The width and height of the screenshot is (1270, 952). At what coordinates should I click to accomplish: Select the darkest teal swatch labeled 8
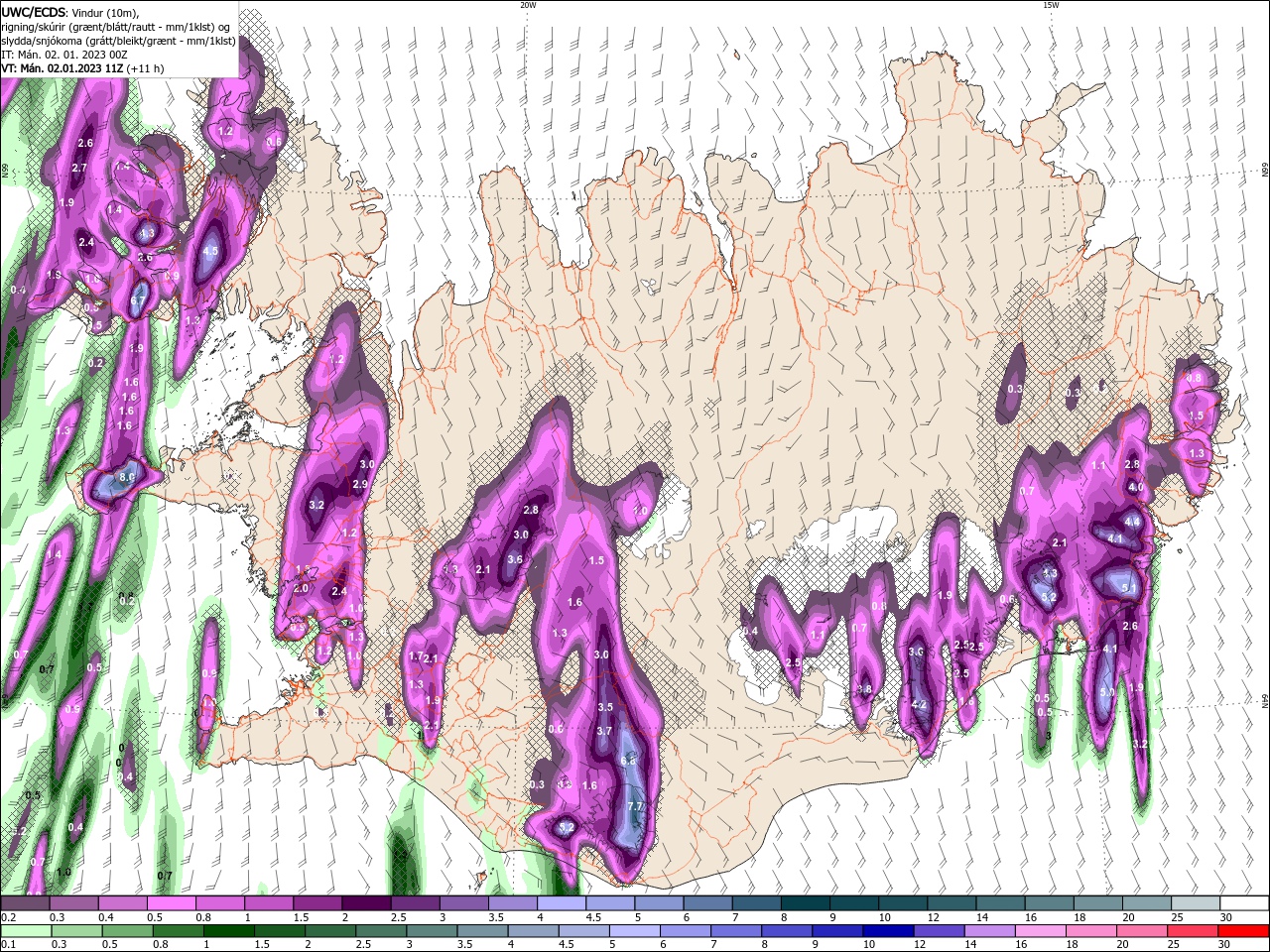tap(806, 903)
